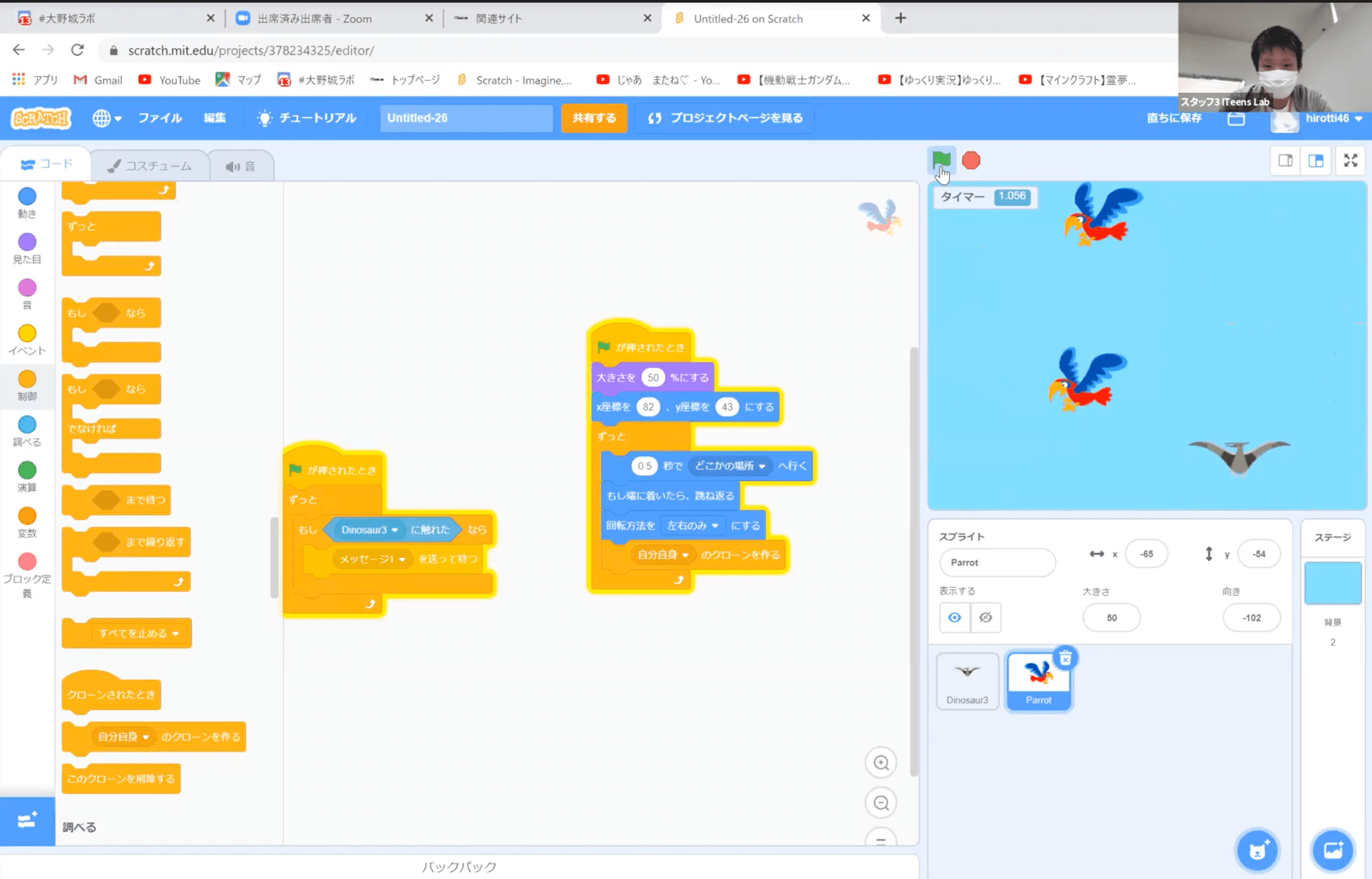1372x879 pixels.
Task: Open チュートリアル tutorials
Action: [x=306, y=118]
